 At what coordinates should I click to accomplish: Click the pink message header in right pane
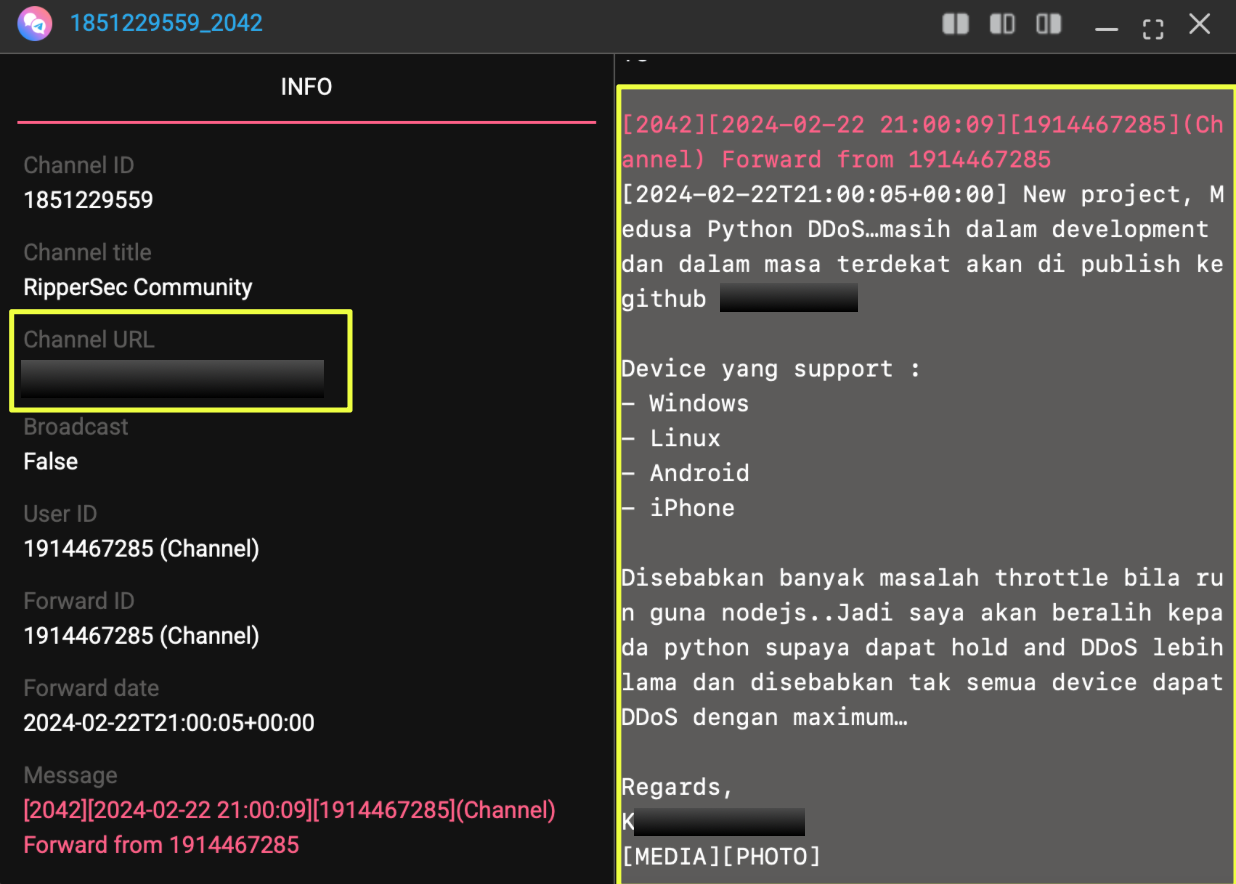tap(921, 142)
